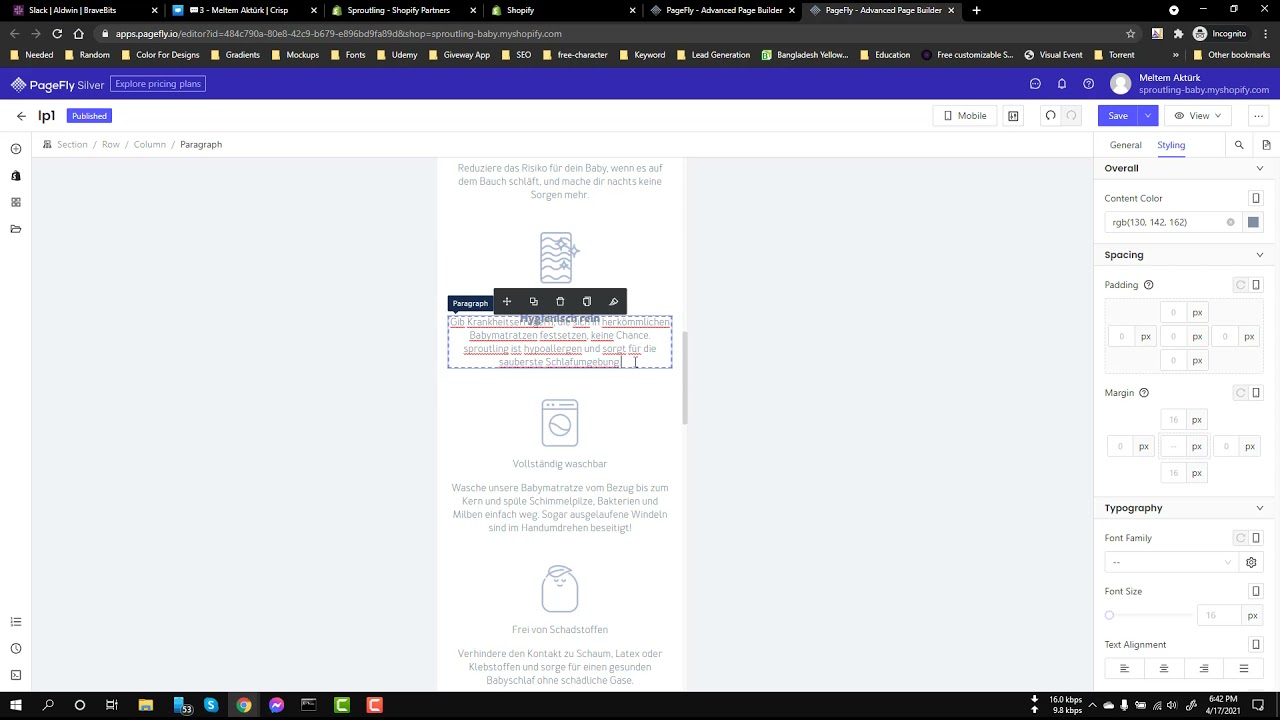Copy styling of the selected Paragraph

(587, 302)
